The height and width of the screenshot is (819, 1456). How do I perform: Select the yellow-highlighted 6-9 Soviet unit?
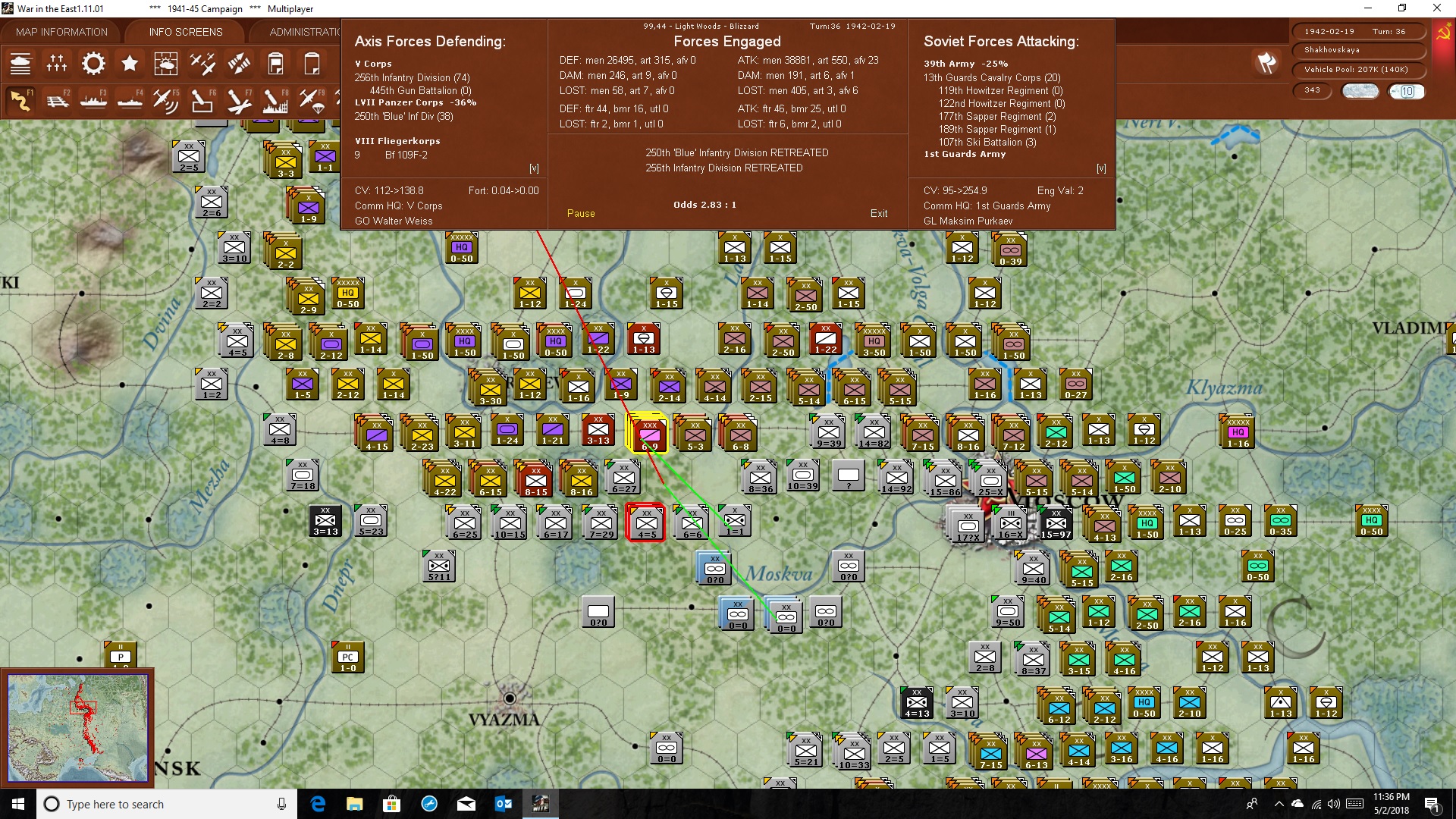pyautogui.click(x=649, y=433)
